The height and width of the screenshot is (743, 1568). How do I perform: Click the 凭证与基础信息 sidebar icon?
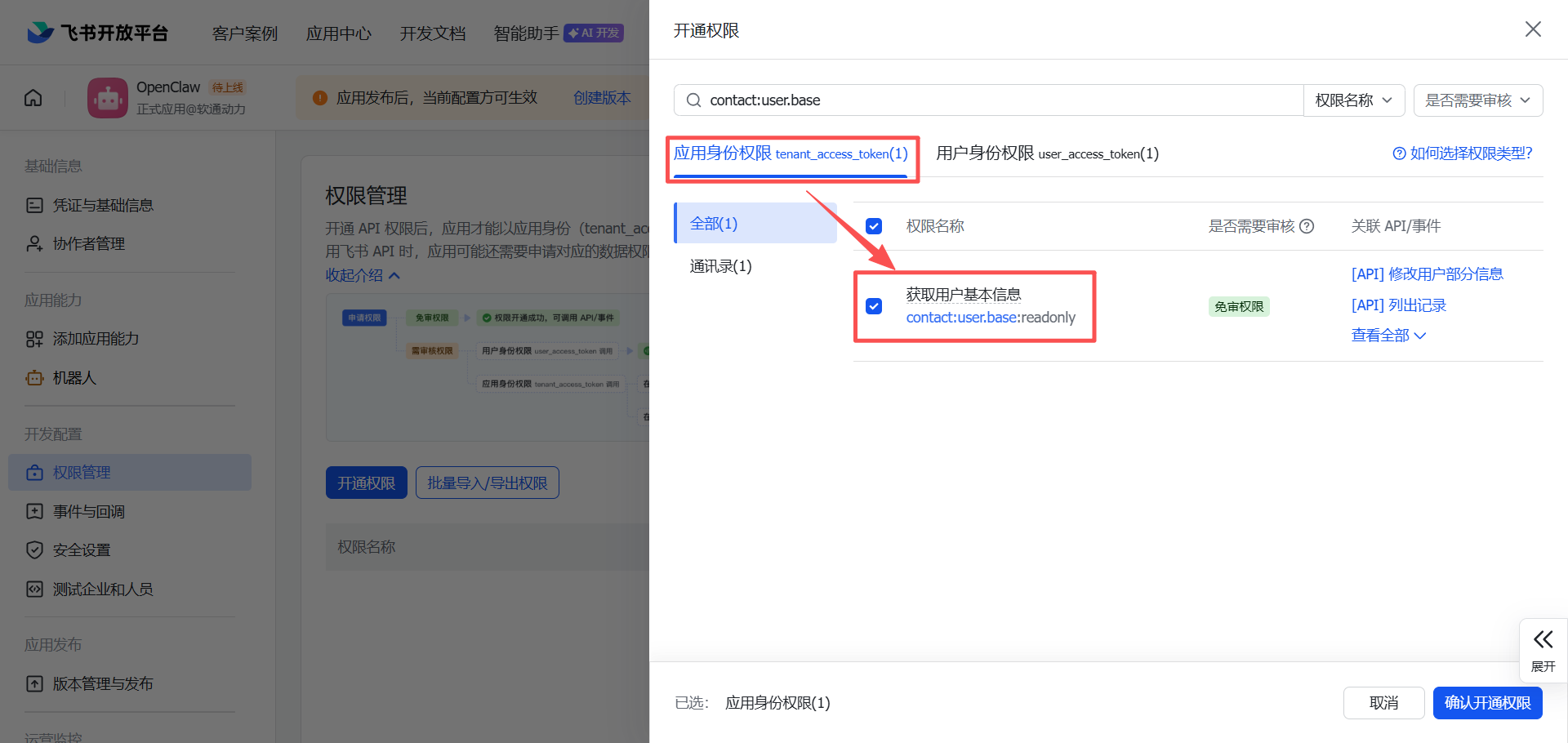[34, 205]
